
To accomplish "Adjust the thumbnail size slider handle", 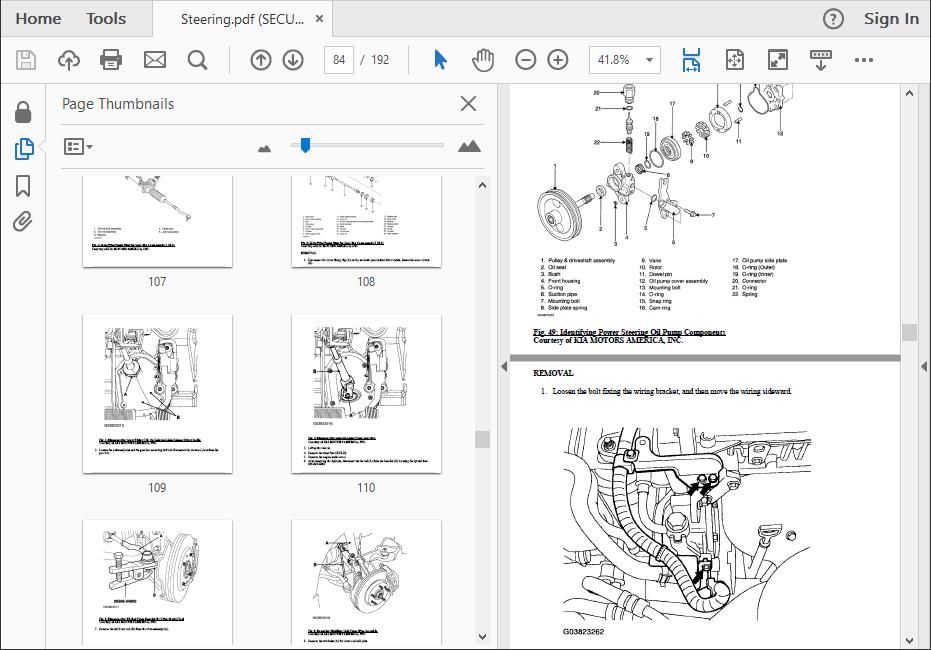I will coord(305,145).
